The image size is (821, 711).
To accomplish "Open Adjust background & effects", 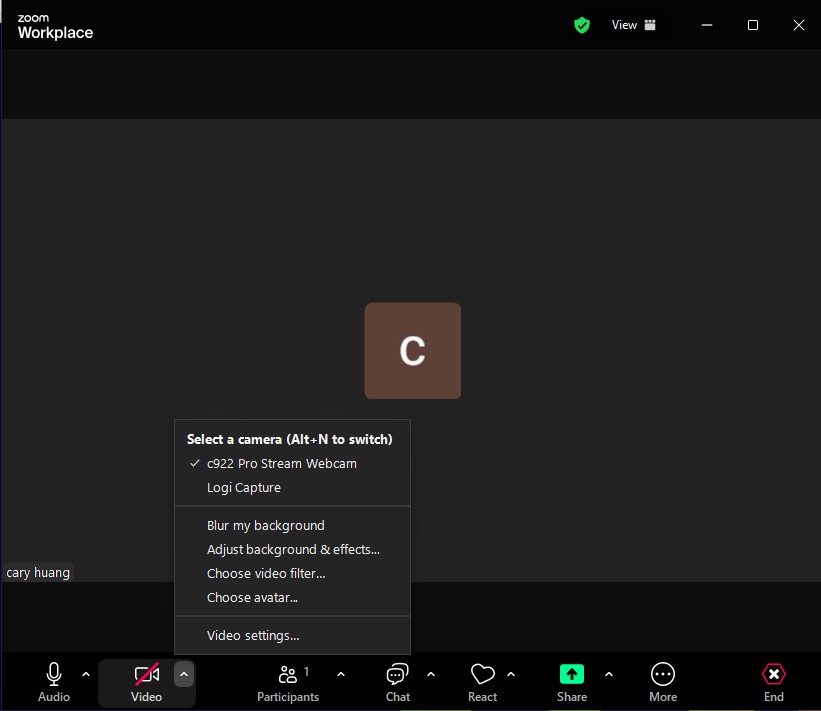I will pyautogui.click(x=293, y=550).
